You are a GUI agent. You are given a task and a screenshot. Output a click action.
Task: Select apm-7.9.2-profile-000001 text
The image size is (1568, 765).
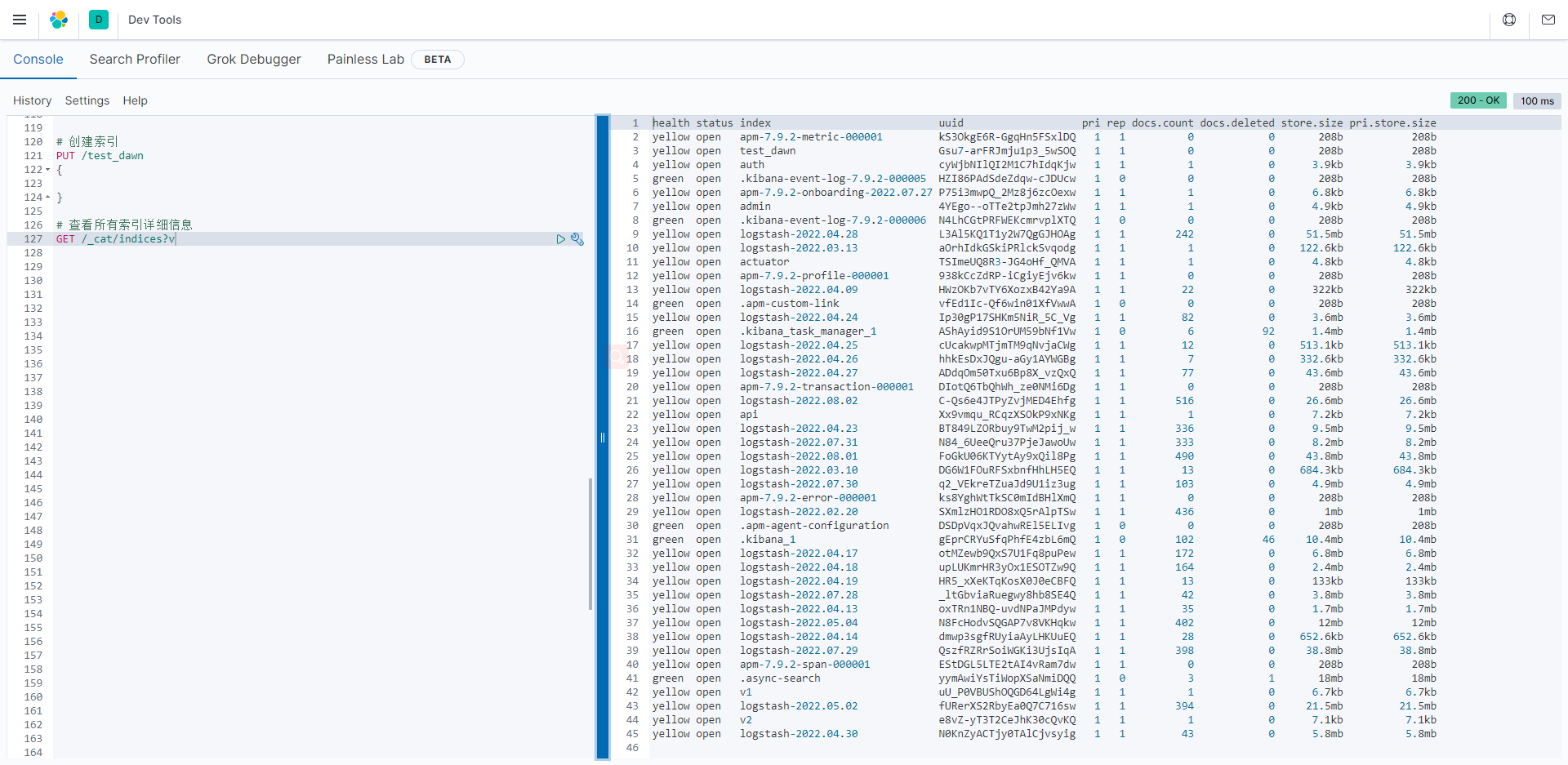pos(814,276)
